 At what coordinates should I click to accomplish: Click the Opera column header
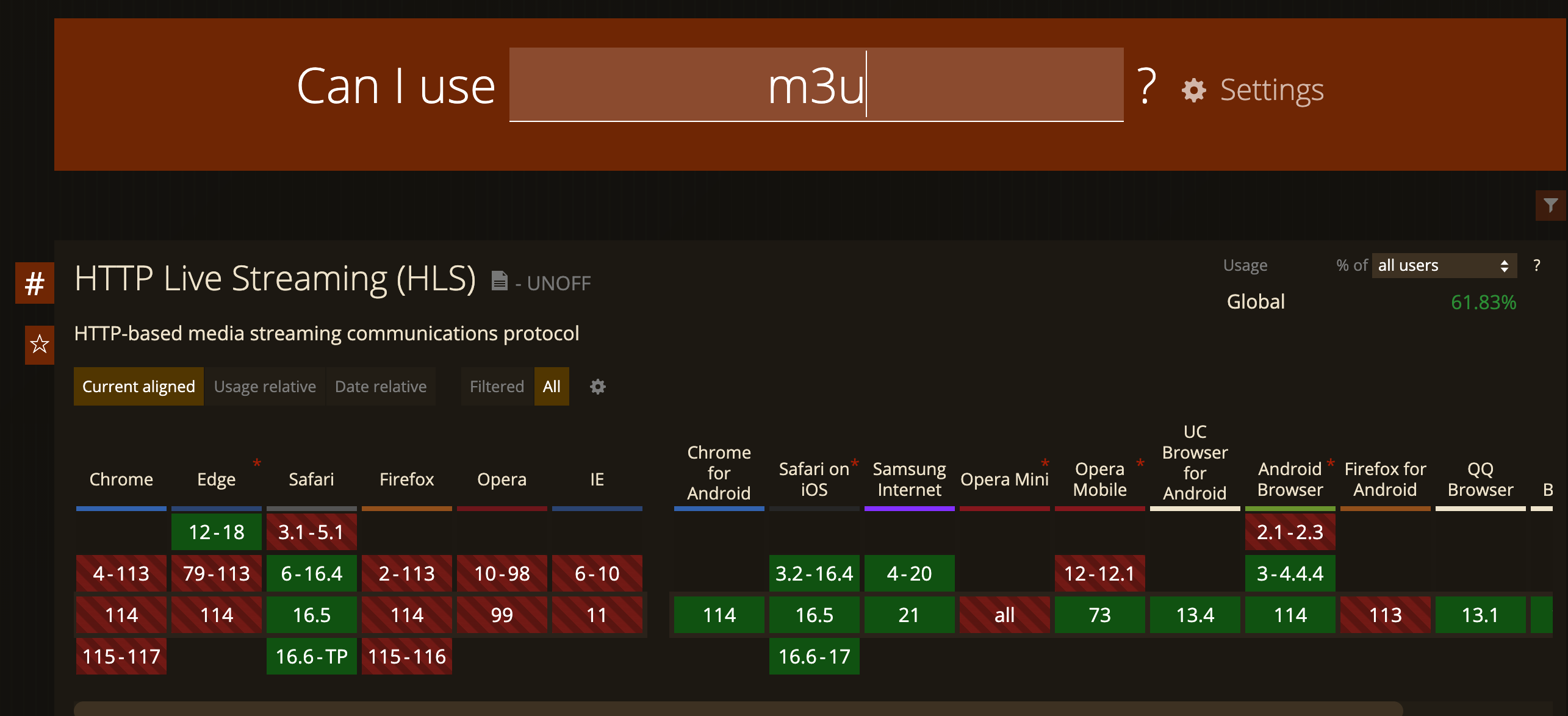(x=502, y=479)
